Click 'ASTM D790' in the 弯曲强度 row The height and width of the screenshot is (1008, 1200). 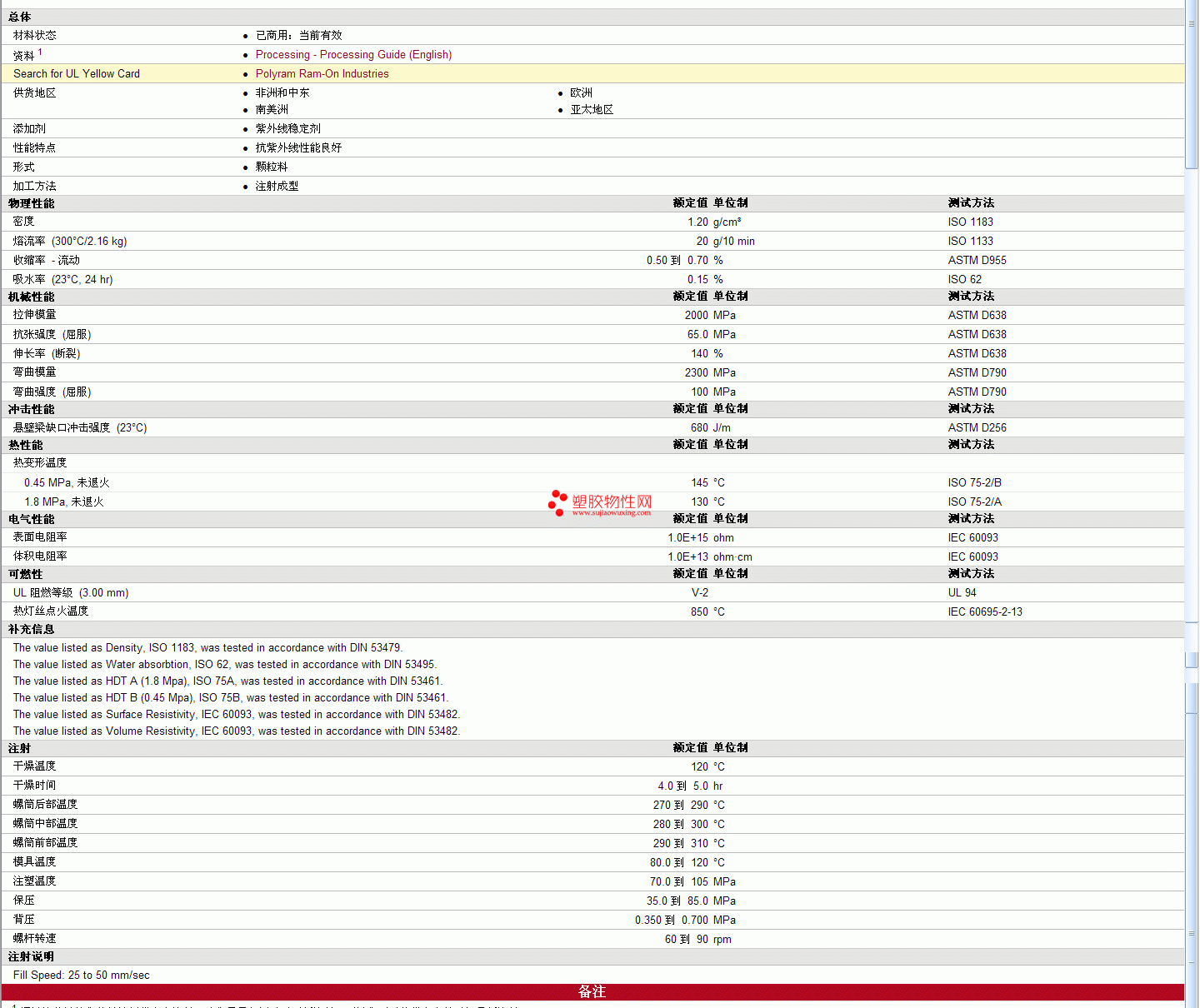[x=977, y=392]
